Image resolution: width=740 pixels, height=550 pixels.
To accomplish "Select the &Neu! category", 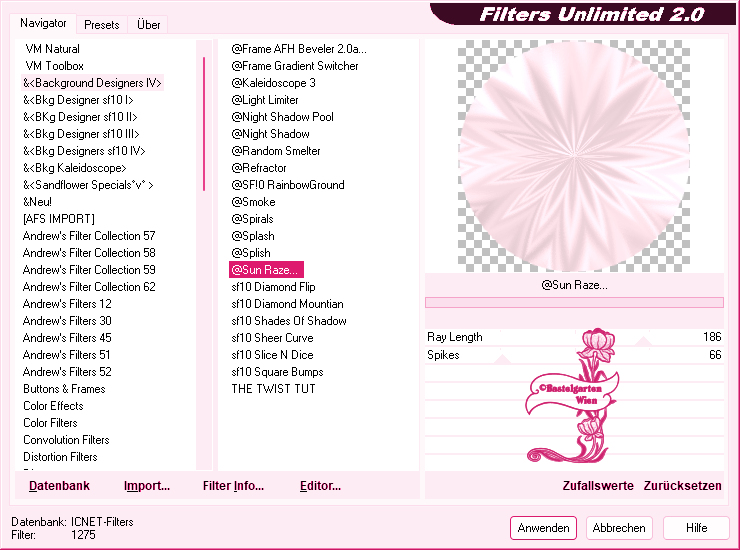I will [x=37, y=202].
